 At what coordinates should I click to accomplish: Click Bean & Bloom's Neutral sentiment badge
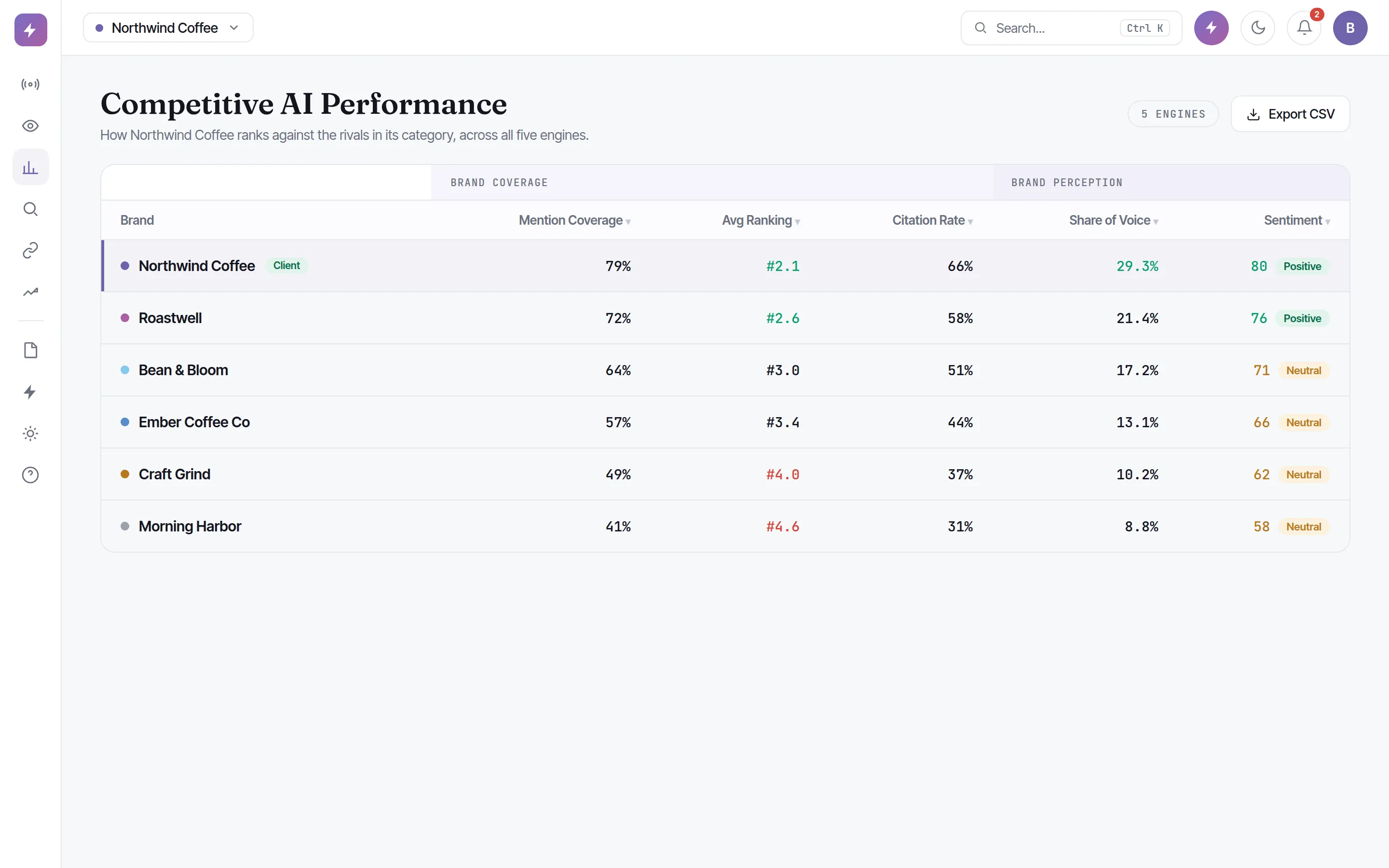1304,370
